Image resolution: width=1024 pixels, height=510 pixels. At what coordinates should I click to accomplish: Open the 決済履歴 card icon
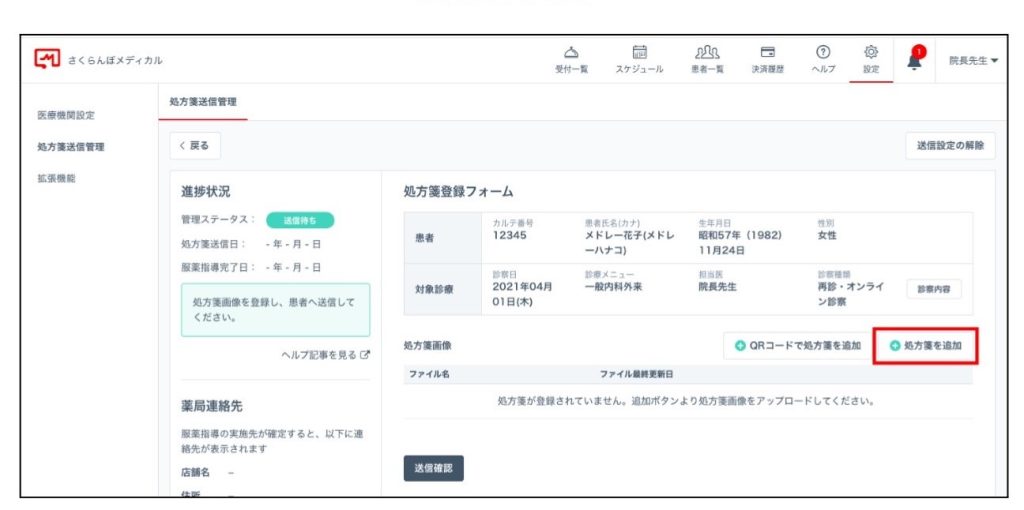point(767,53)
